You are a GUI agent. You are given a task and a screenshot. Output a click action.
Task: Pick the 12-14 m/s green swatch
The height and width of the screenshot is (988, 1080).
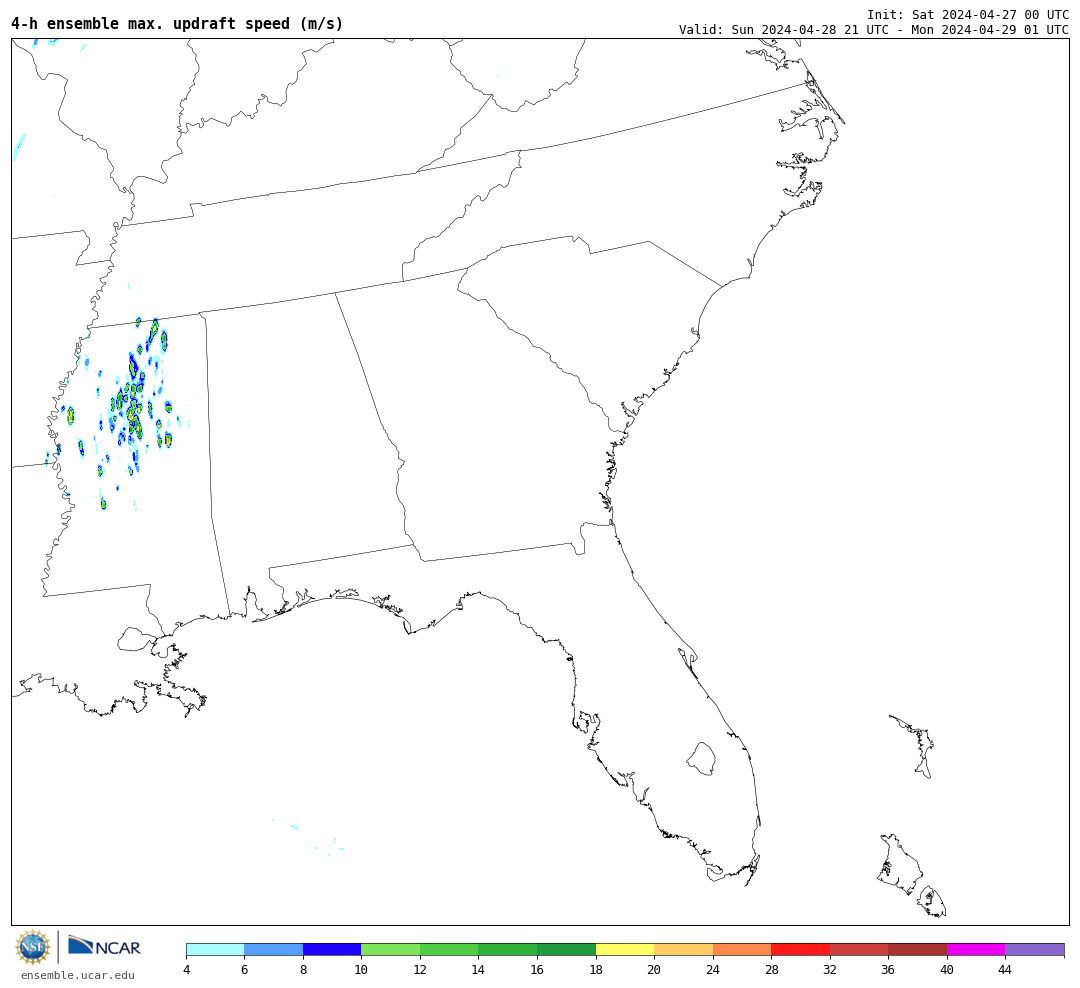click(449, 949)
